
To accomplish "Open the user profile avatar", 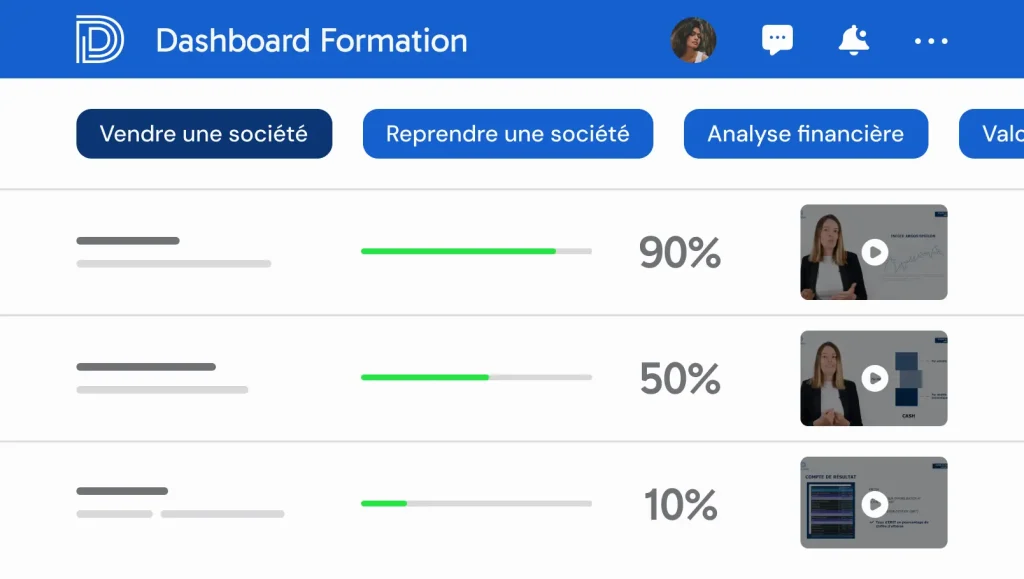I will pos(693,40).
